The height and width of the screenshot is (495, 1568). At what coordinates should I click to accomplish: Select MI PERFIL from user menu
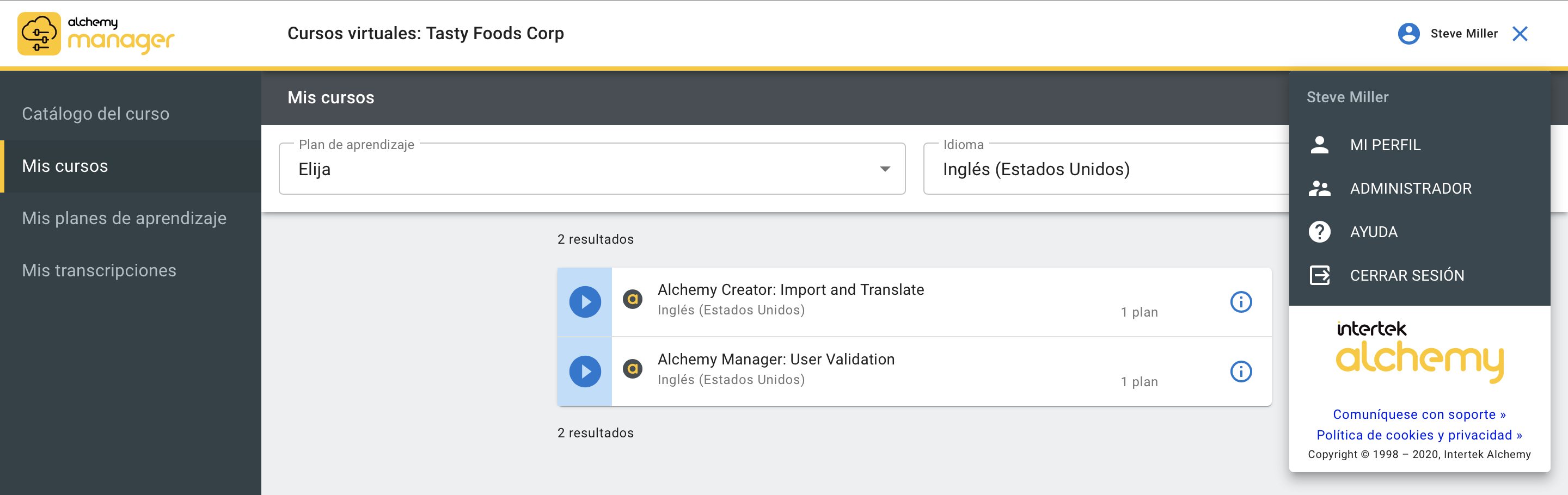pyautogui.click(x=1385, y=145)
